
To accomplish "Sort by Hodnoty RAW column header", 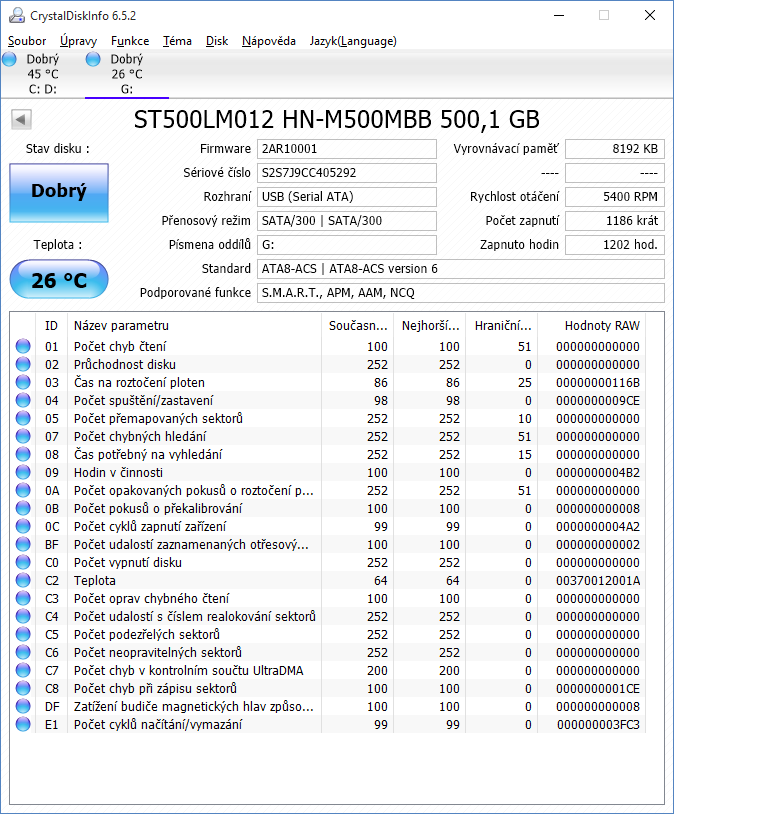I will click(601, 325).
